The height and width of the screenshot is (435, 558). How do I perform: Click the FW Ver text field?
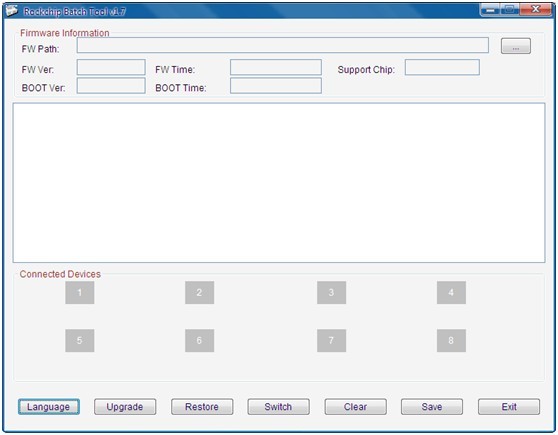[111, 67]
